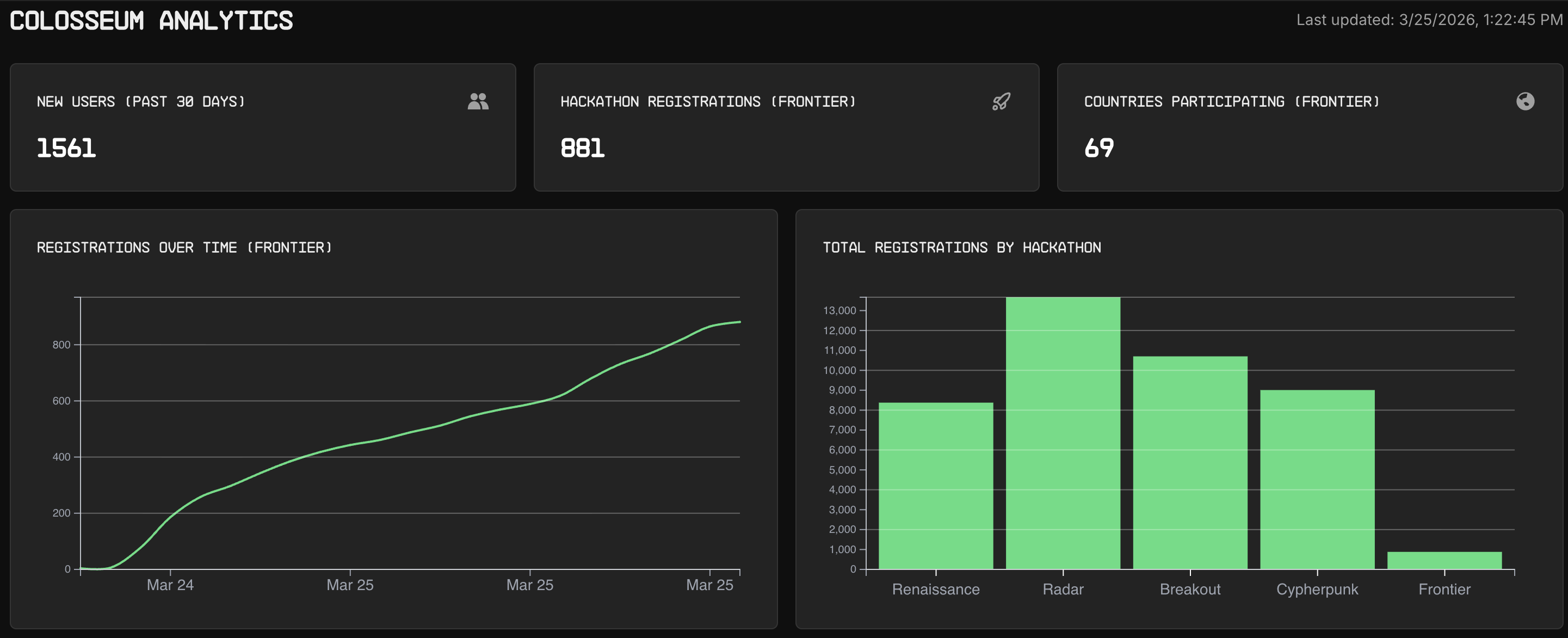Click the Registrations Over Time chart title
Image resolution: width=1568 pixels, height=638 pixels.
point(184,248)
